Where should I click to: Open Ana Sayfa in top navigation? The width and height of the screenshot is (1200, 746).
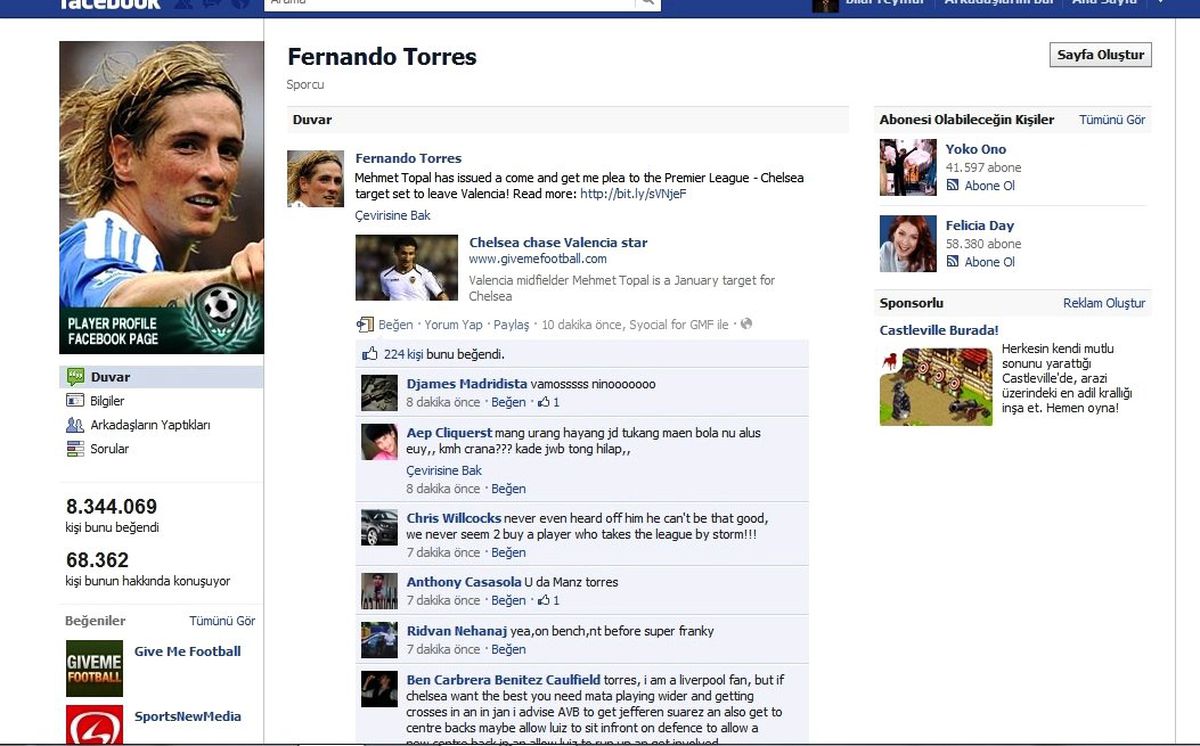click(1104, 3)
